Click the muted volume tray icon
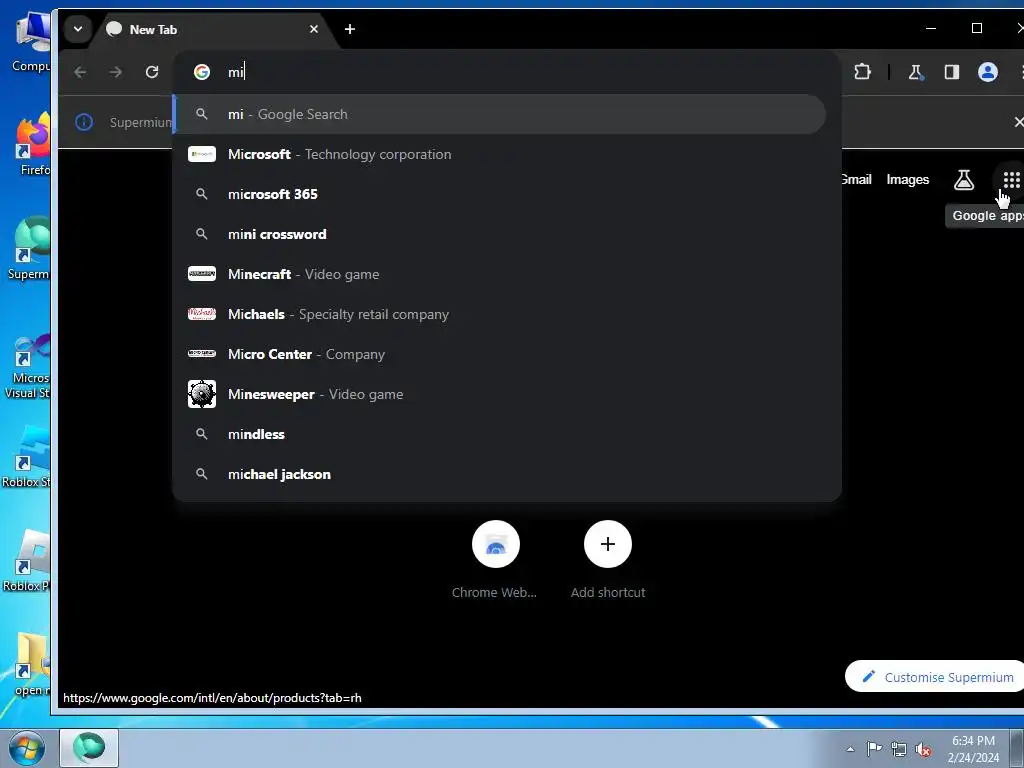 click(x=923, y=749)
